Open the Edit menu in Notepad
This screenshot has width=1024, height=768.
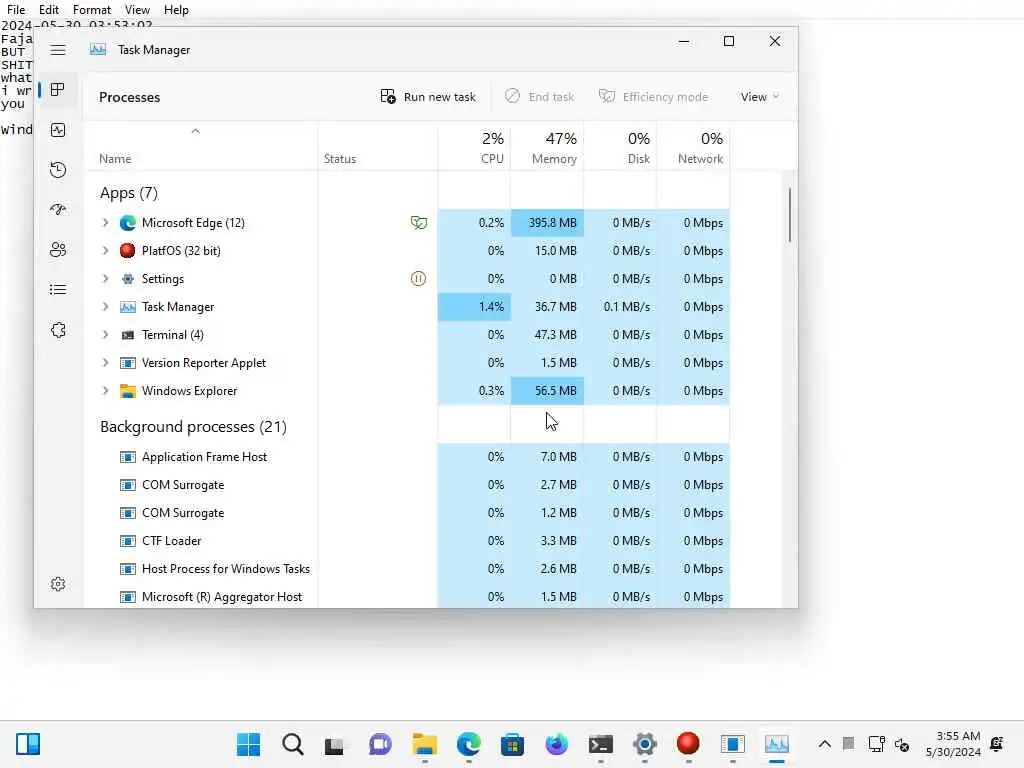tap(48, 10)
